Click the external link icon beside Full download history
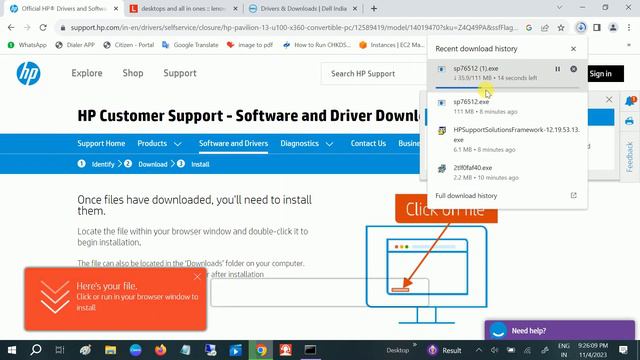This screenshot has width=640, height=360. tap(573, 196)
